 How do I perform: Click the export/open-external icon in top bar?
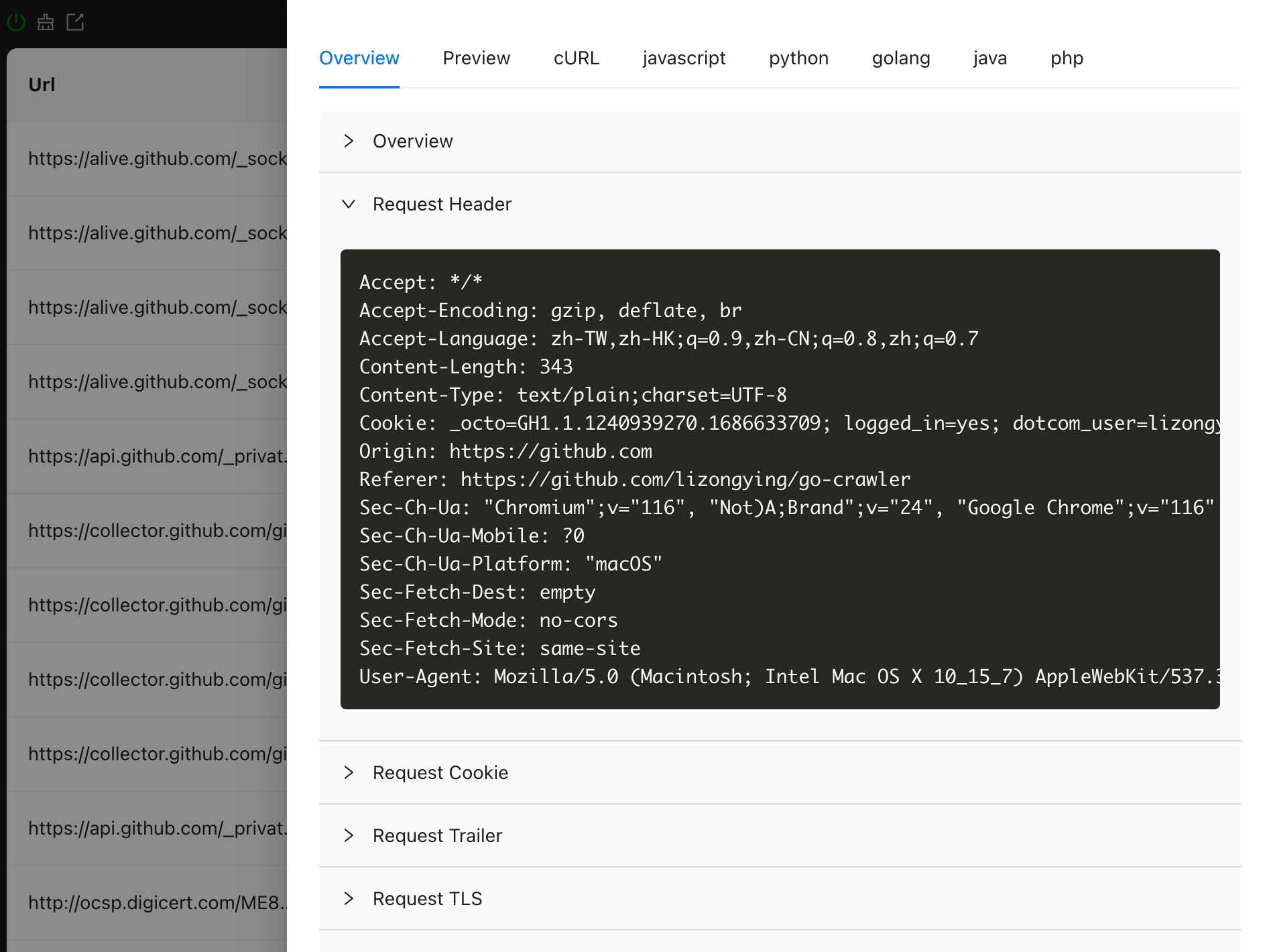(x=75, y=22)
